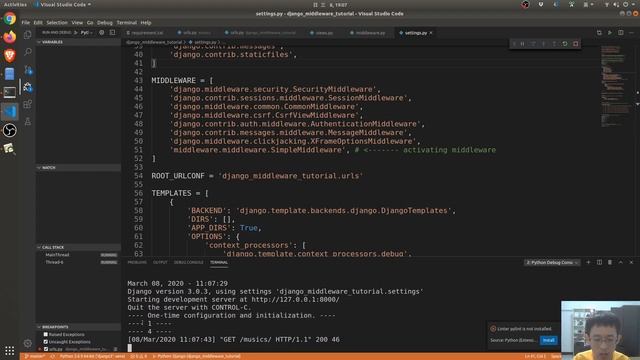Click Step Out in debug toolbar
The width and height of the screenshot is (640, 360).
click(x=554, y=44)
